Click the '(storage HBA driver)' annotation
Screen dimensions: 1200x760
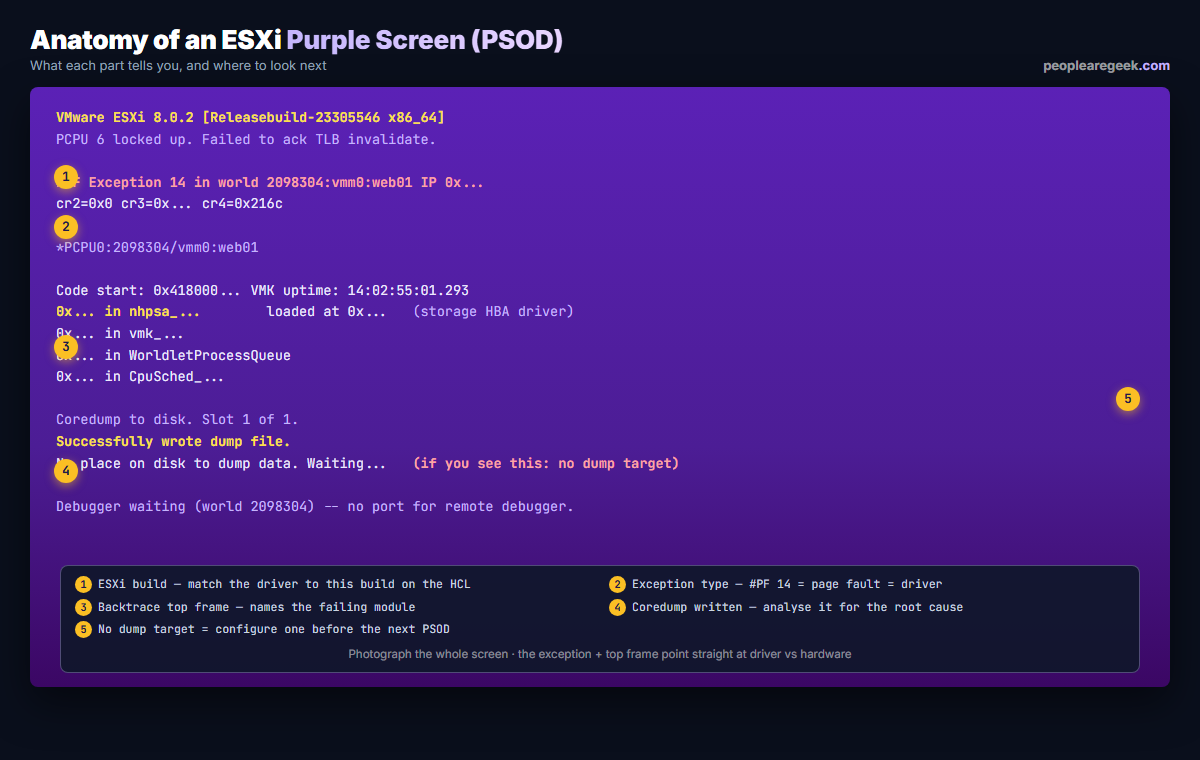click(x=493, y=312)
